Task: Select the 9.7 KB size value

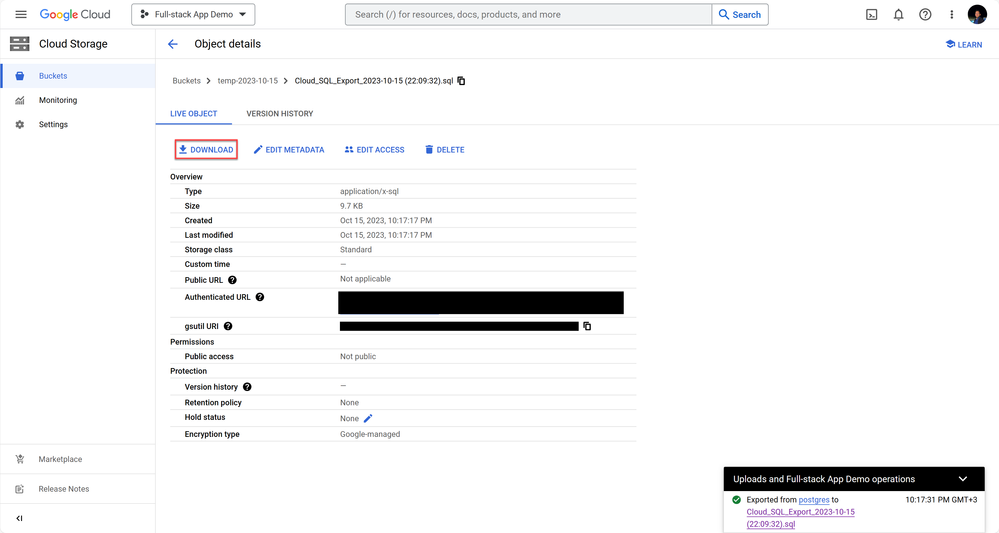Action: pyautogui.click(x=351, y=206)
